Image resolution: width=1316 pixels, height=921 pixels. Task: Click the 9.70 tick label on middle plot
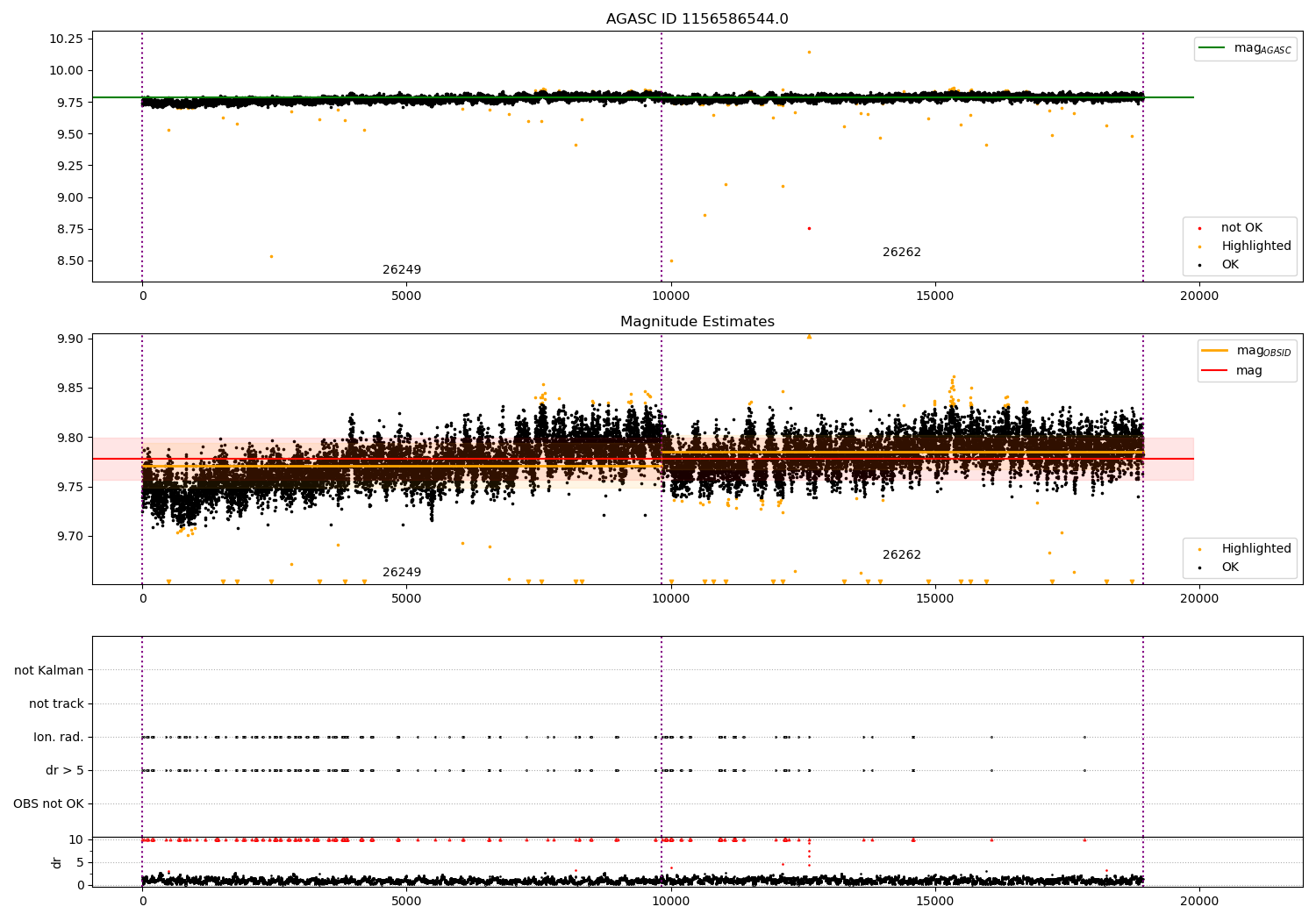click(x=69, y=536)
